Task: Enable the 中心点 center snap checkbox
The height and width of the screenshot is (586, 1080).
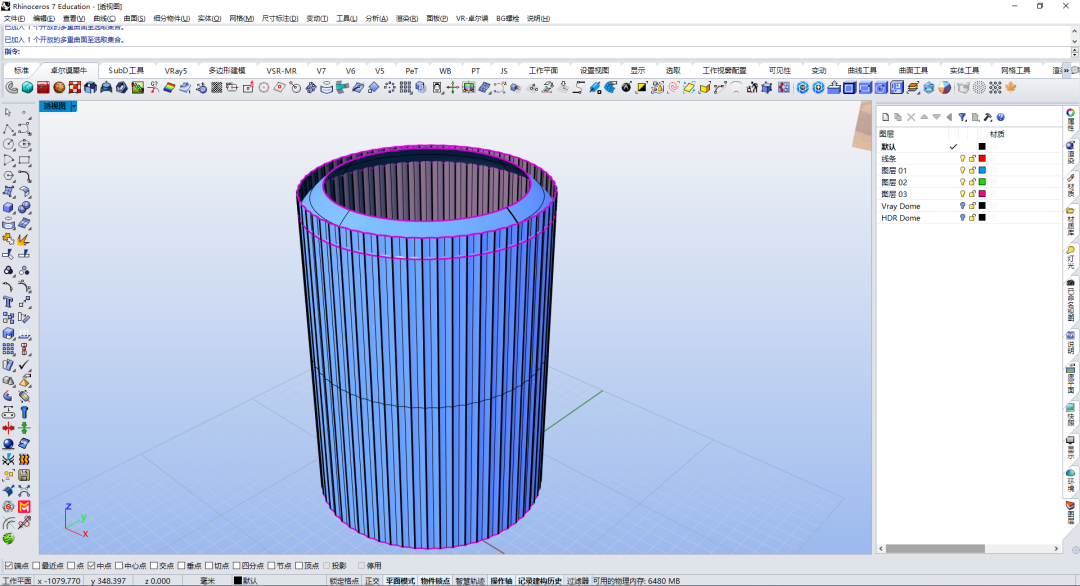Action: tap(118, 565)
